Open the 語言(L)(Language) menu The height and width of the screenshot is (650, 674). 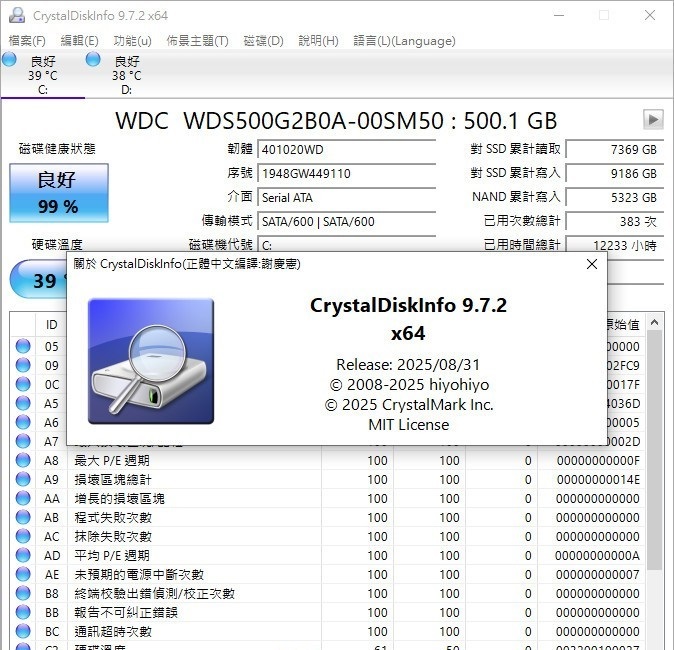click(404, 41)
